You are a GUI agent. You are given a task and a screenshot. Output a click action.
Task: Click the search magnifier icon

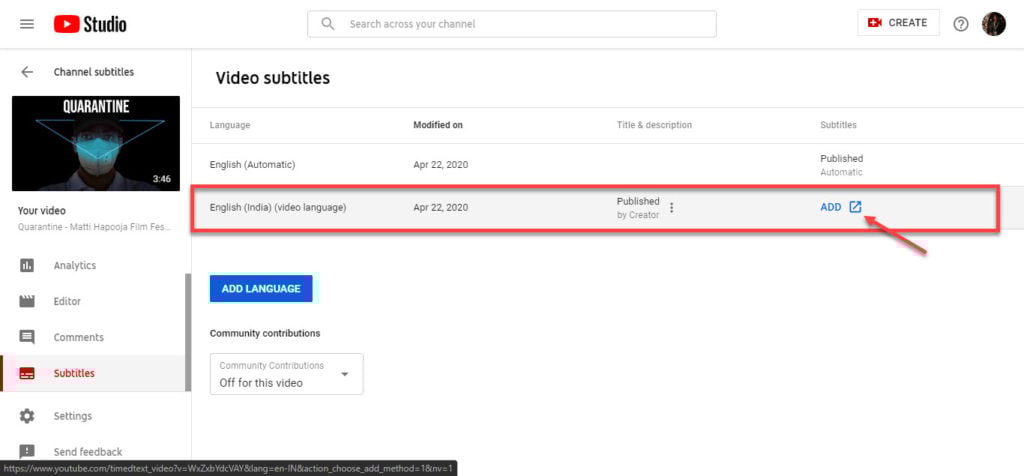click(328, 24)
